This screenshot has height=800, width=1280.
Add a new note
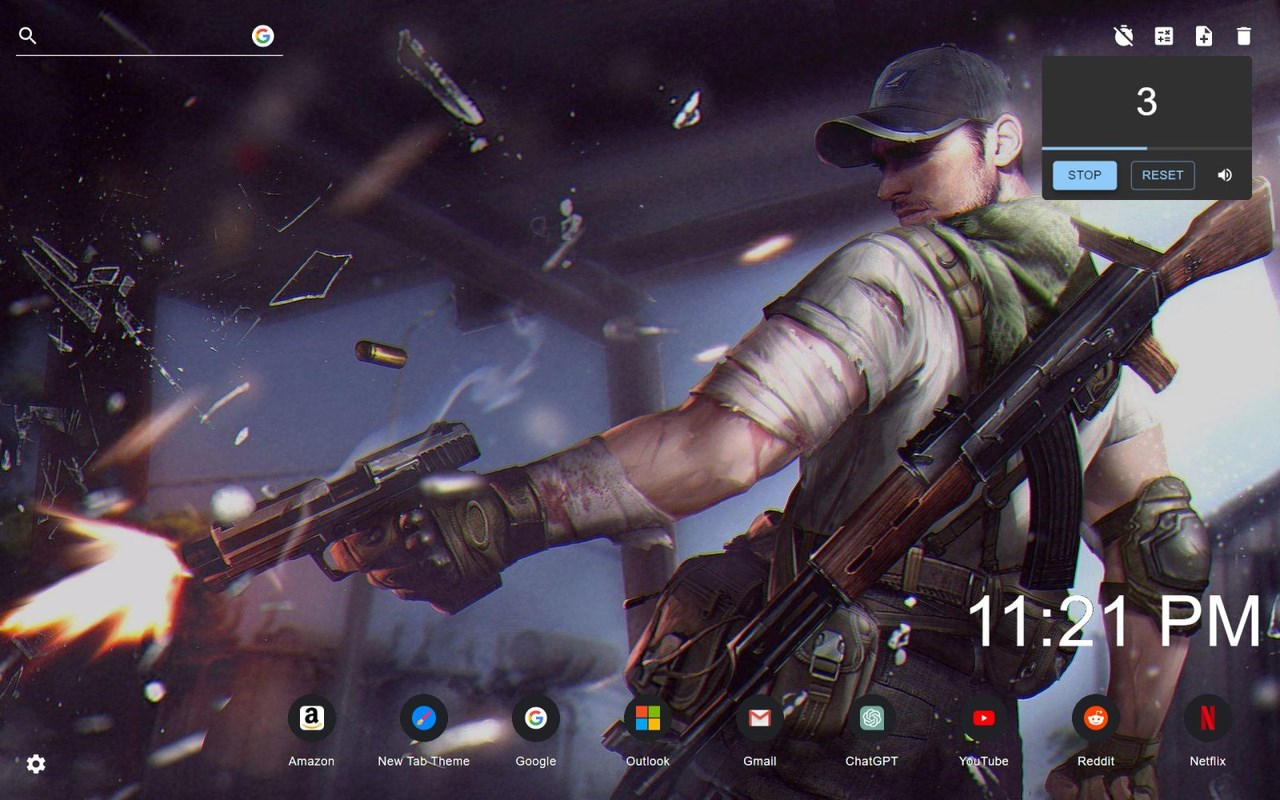1204,36
